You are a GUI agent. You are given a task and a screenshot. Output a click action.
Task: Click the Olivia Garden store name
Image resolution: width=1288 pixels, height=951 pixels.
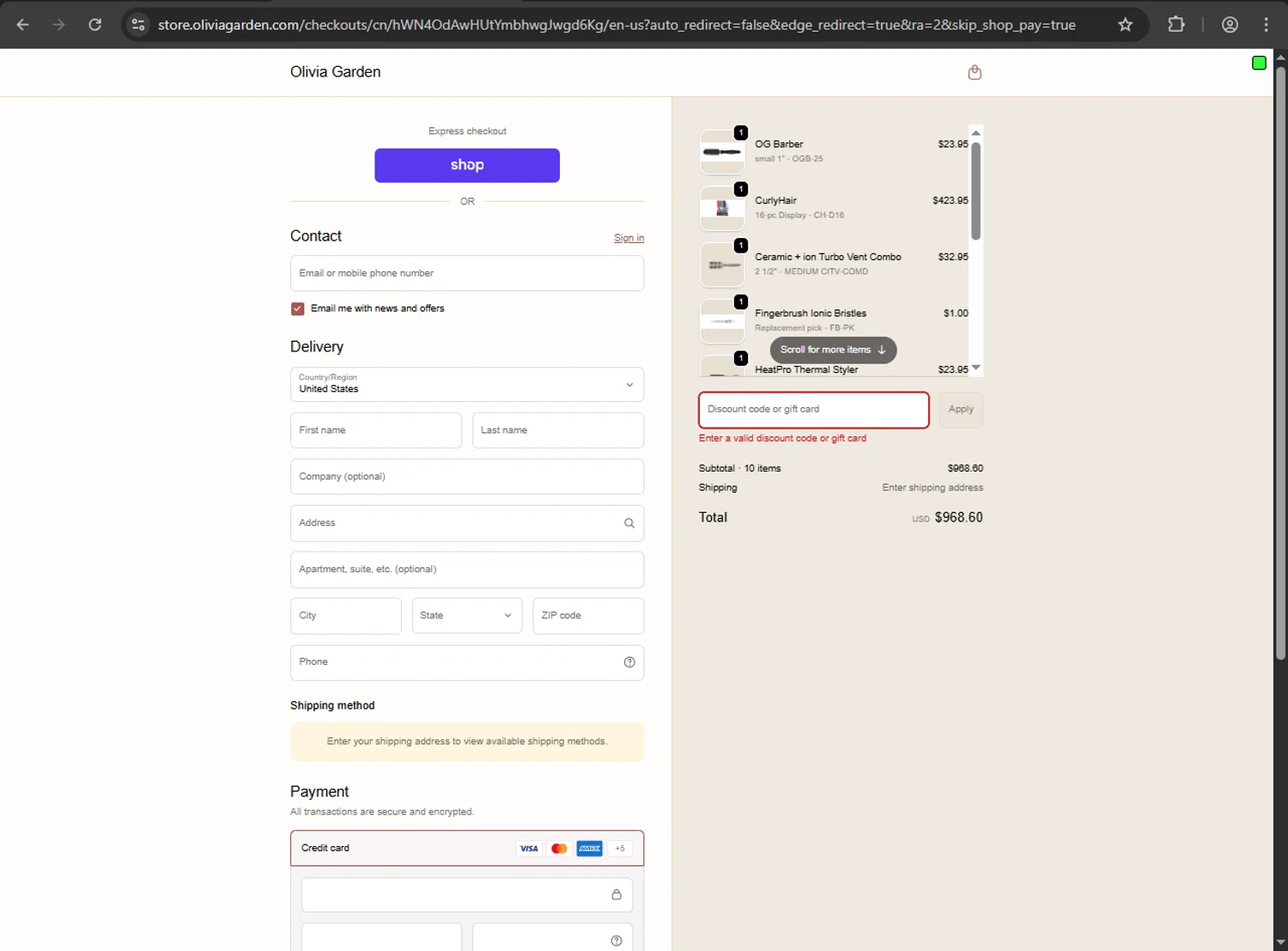(x=335, y=72)
